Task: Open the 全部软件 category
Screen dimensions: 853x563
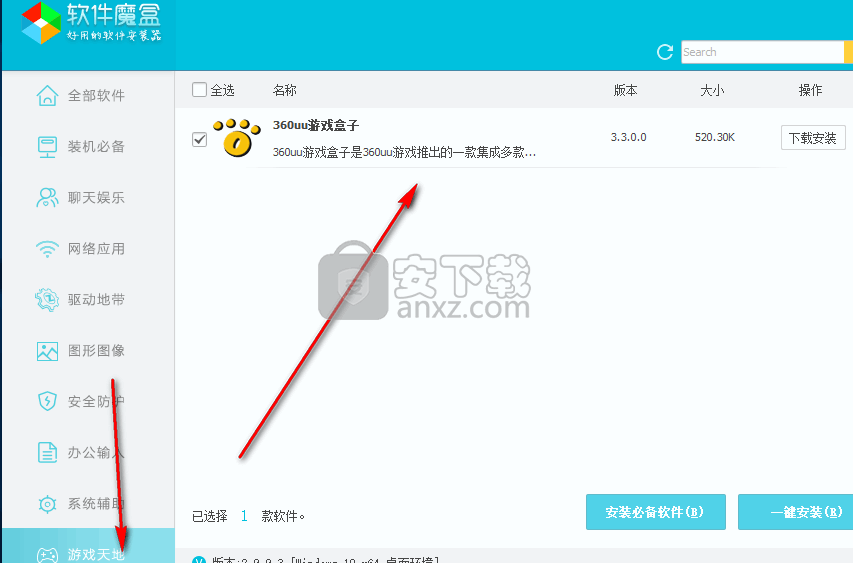Action: click(88, 96)
